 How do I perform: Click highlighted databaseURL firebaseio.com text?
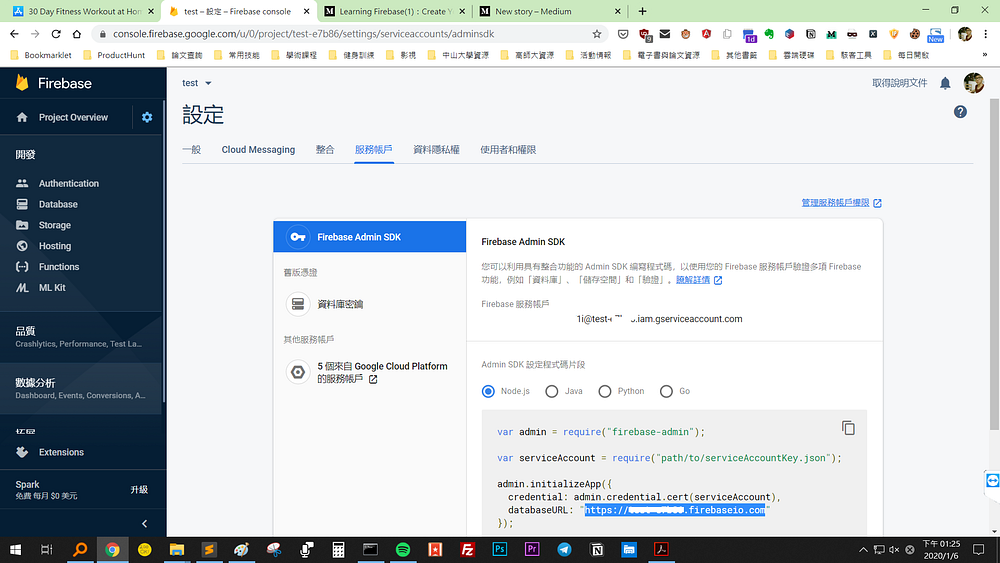(x=675, y=510)
